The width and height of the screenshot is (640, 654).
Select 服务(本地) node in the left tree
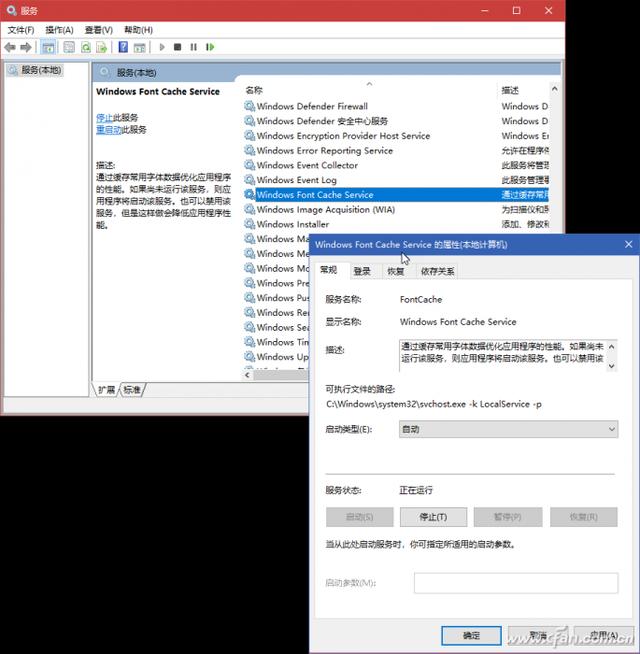(x=35, y=70)
